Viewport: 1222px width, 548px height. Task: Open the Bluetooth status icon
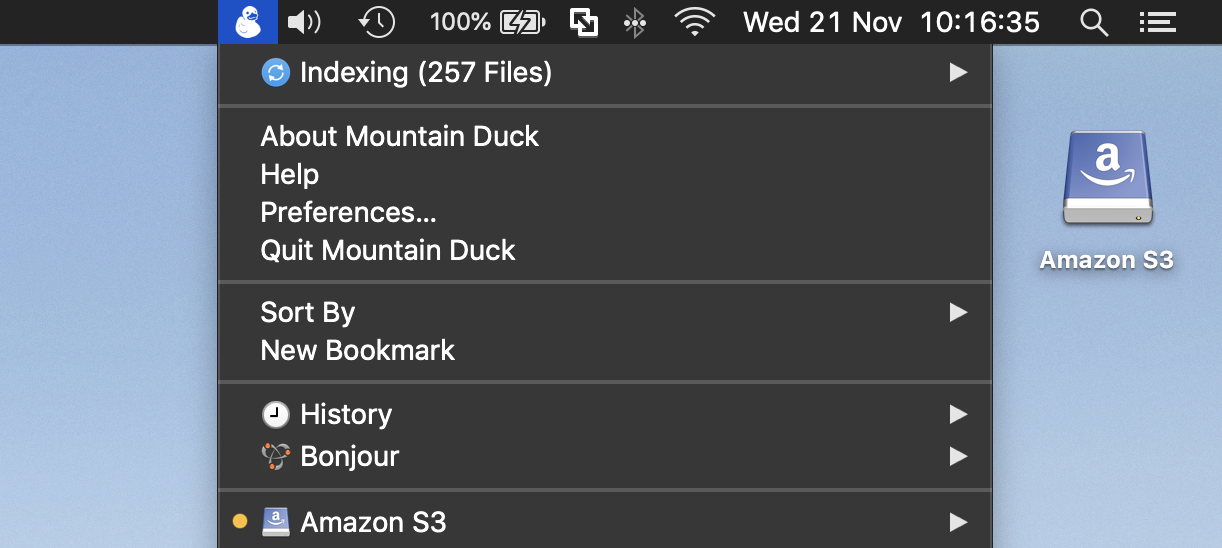click(x=634, y=22)
